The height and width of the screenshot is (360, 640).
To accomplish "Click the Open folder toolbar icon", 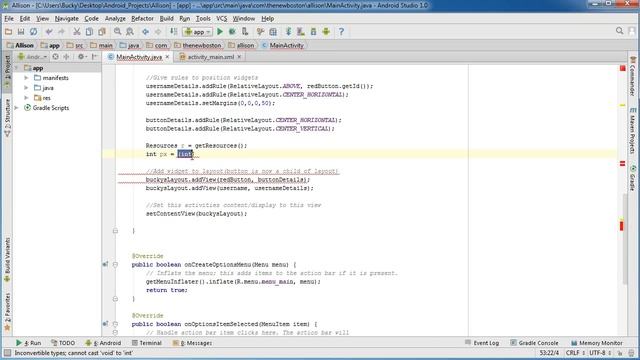I will pos(8,31).
